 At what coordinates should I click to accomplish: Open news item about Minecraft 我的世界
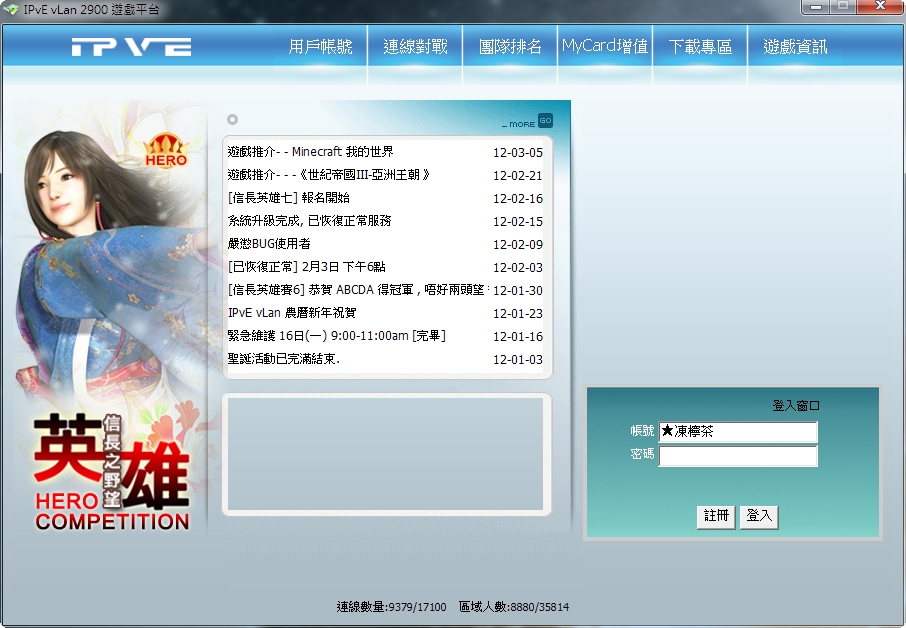[x=310, y=152]
